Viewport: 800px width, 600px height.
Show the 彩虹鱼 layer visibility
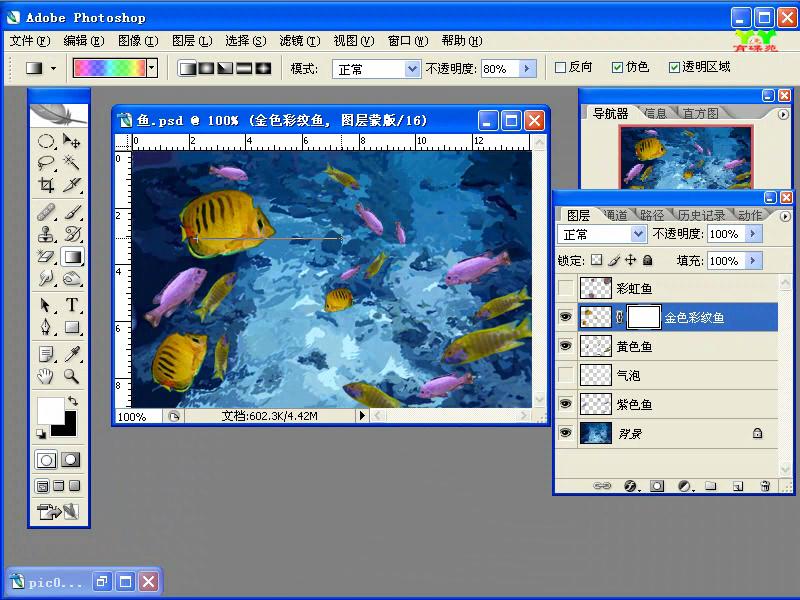[x=566, y=288]
